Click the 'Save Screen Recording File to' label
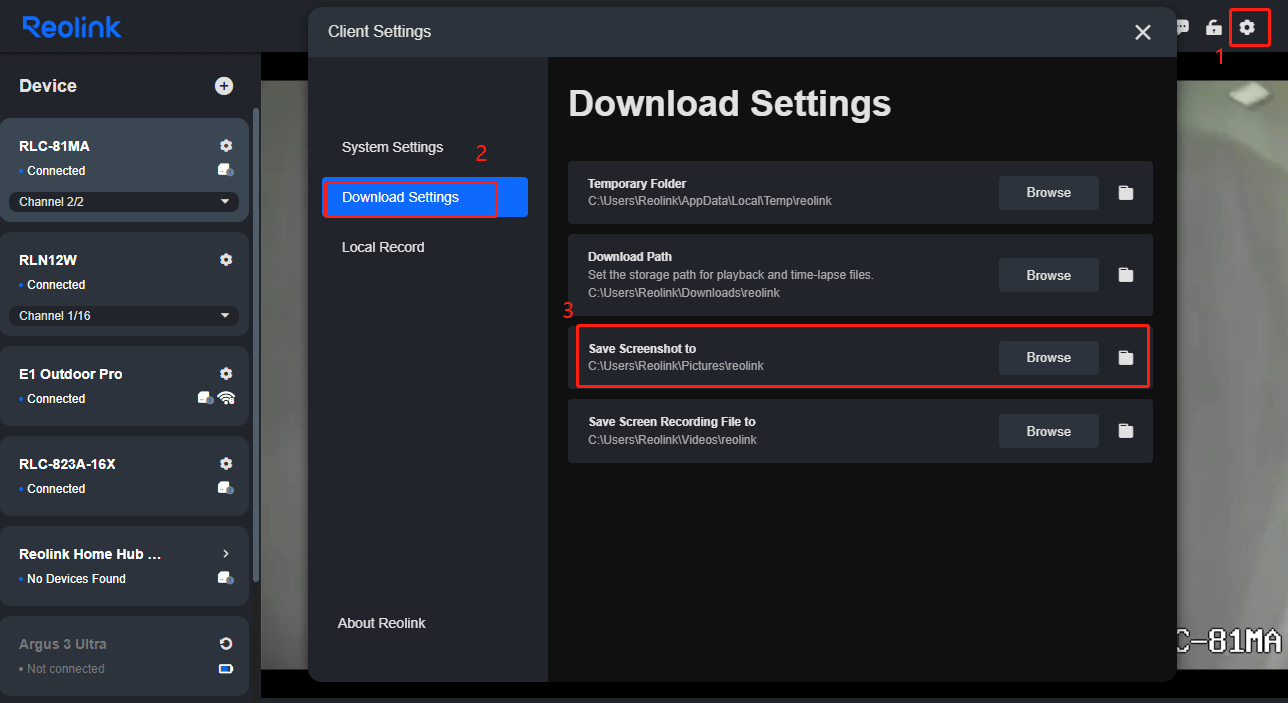This screenshot has width=1288, height=703. (x=672, y=422)
